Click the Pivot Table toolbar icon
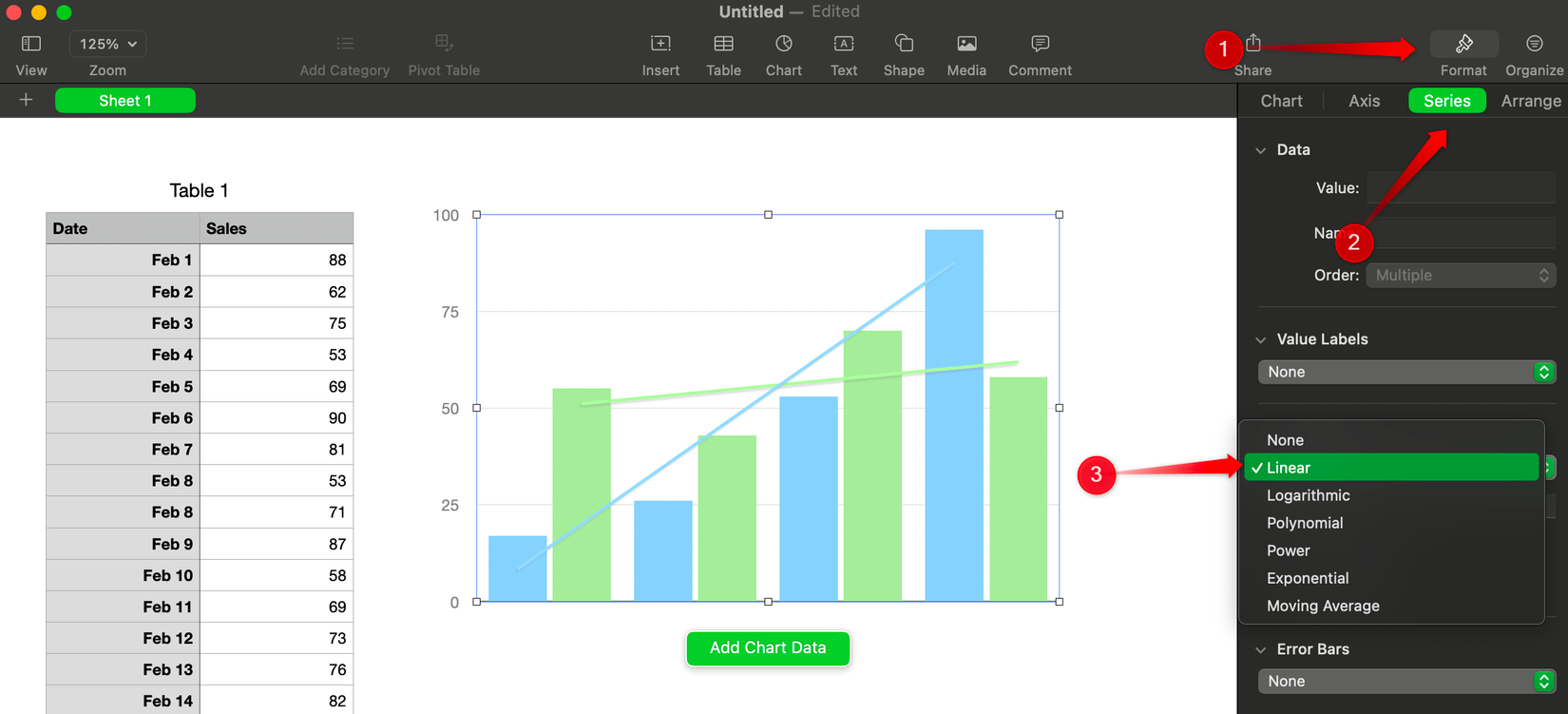 tap(444, 43)
